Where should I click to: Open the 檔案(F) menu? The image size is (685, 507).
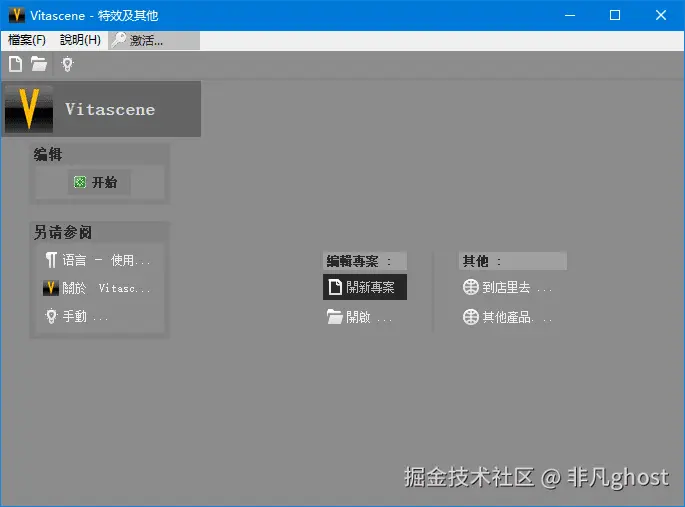coord(27,40)
